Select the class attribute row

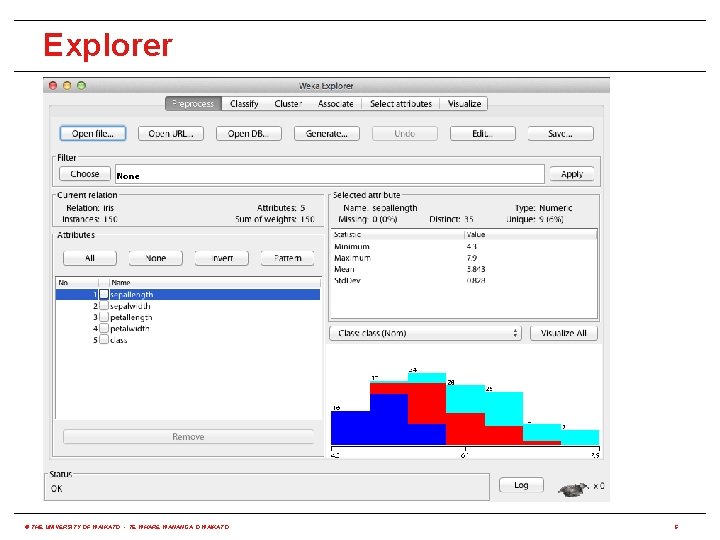point(188,340)
